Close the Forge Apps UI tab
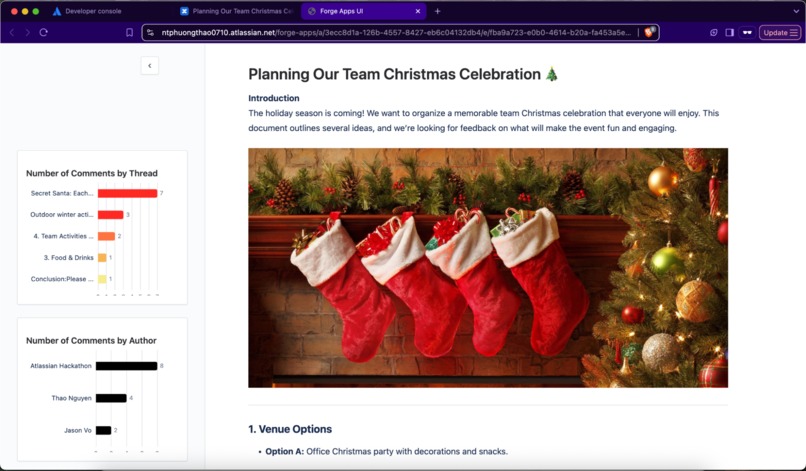Screen dimensions: 806x471 tap(417, 11)
